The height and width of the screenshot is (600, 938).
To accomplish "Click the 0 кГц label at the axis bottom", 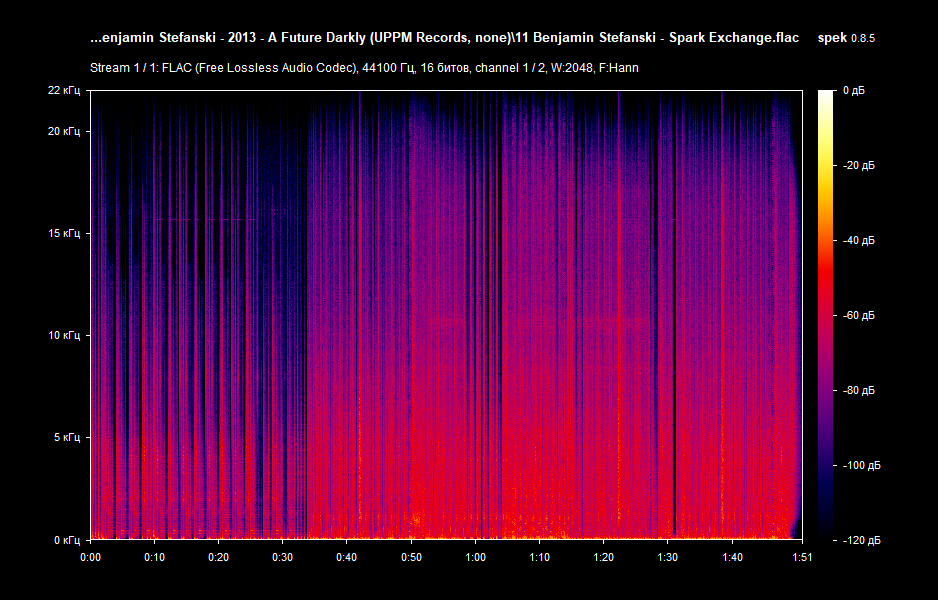I will (x=67, y=538).
